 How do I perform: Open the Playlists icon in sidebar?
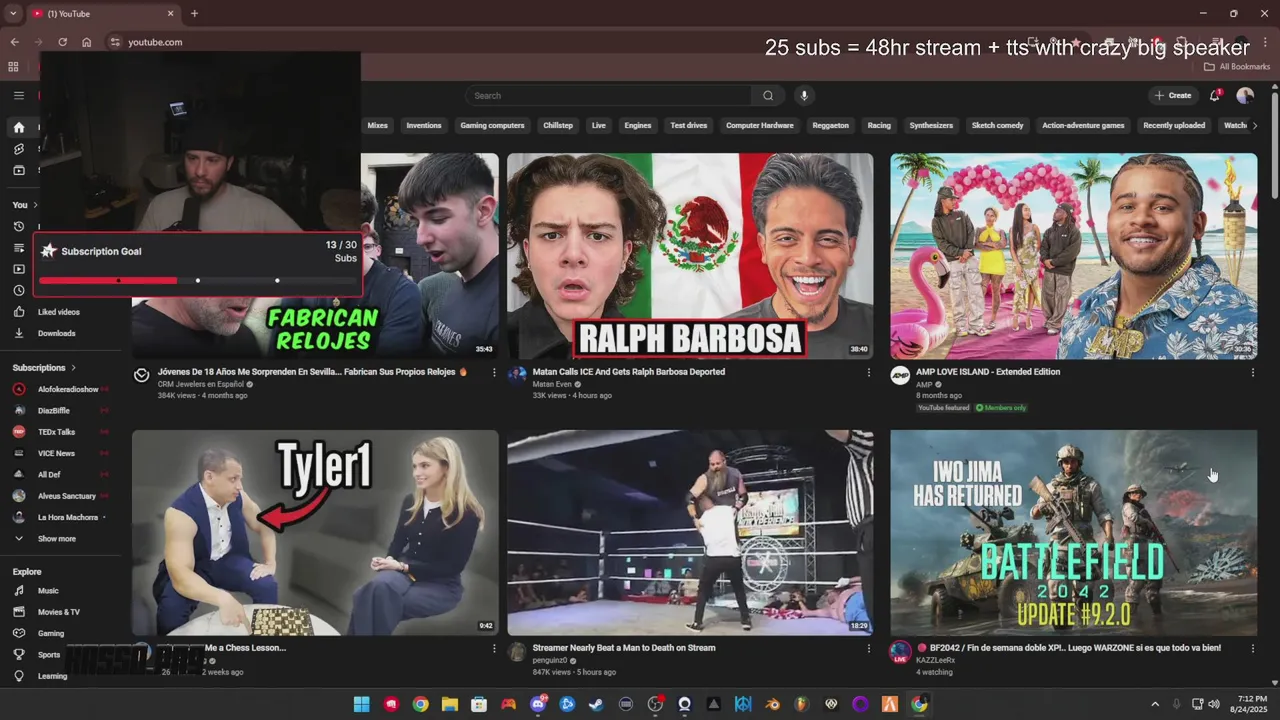pos(19,247)
